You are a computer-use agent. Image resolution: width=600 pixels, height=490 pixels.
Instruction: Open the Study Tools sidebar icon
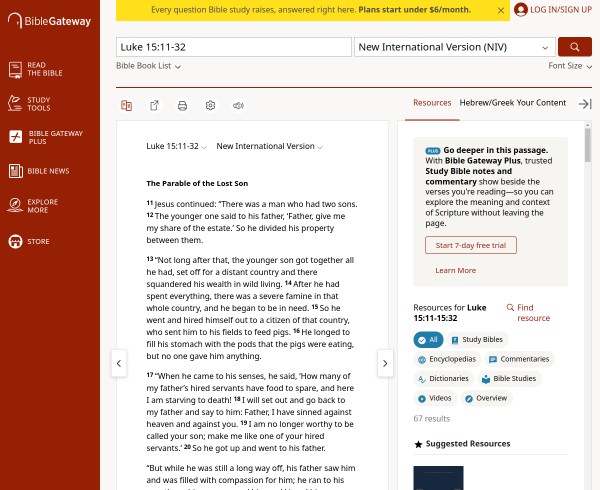point(15,104)
